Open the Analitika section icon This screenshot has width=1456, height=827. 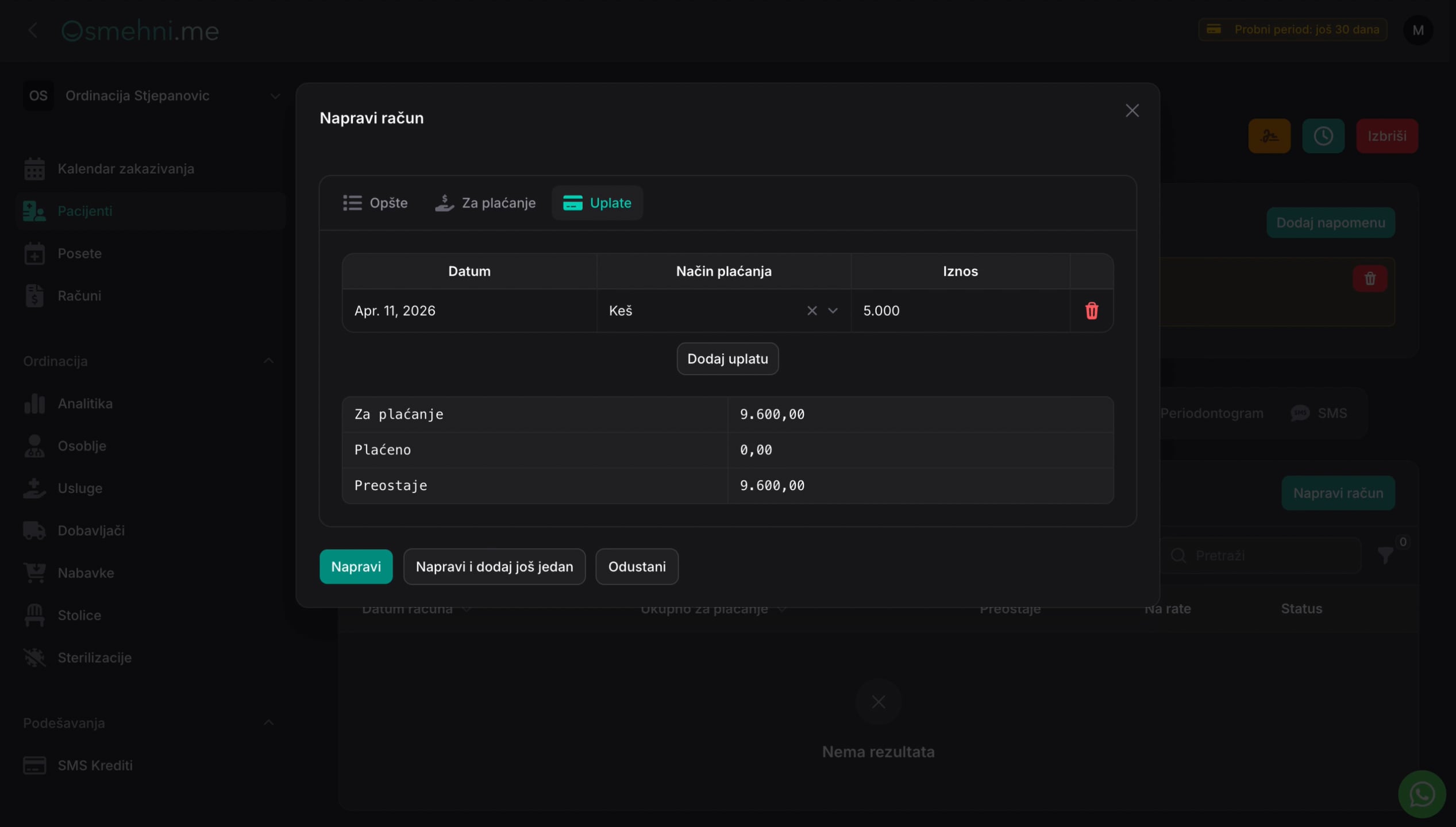[x=34, y=404]
